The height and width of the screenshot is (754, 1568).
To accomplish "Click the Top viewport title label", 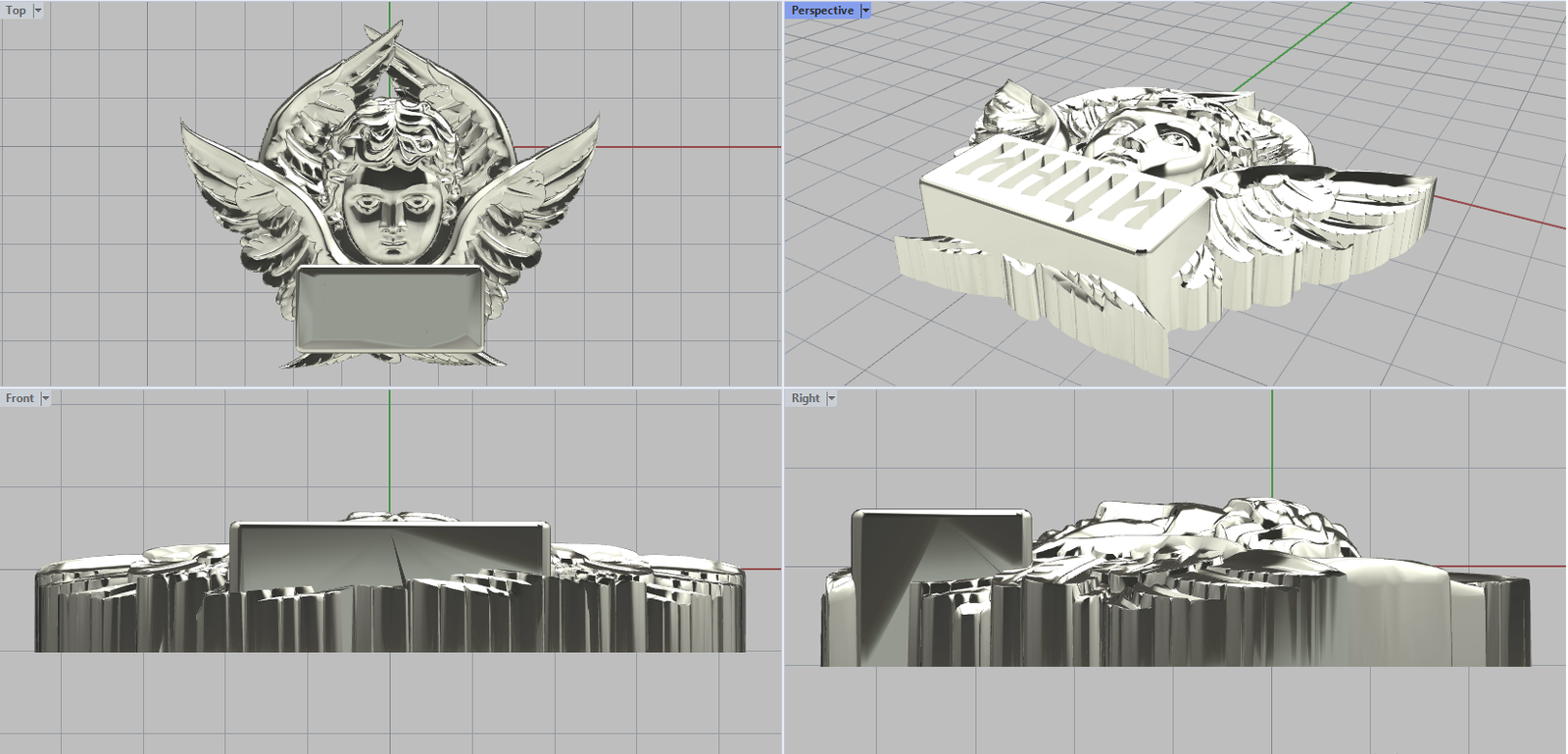I will pos(16,11).
